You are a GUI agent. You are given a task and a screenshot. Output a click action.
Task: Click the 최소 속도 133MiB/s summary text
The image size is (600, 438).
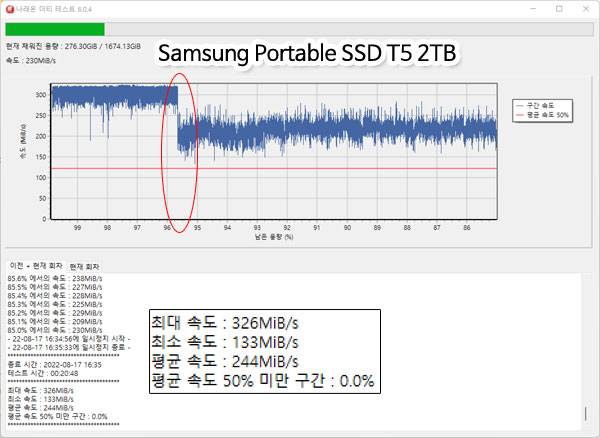click(x=225, y=341)
